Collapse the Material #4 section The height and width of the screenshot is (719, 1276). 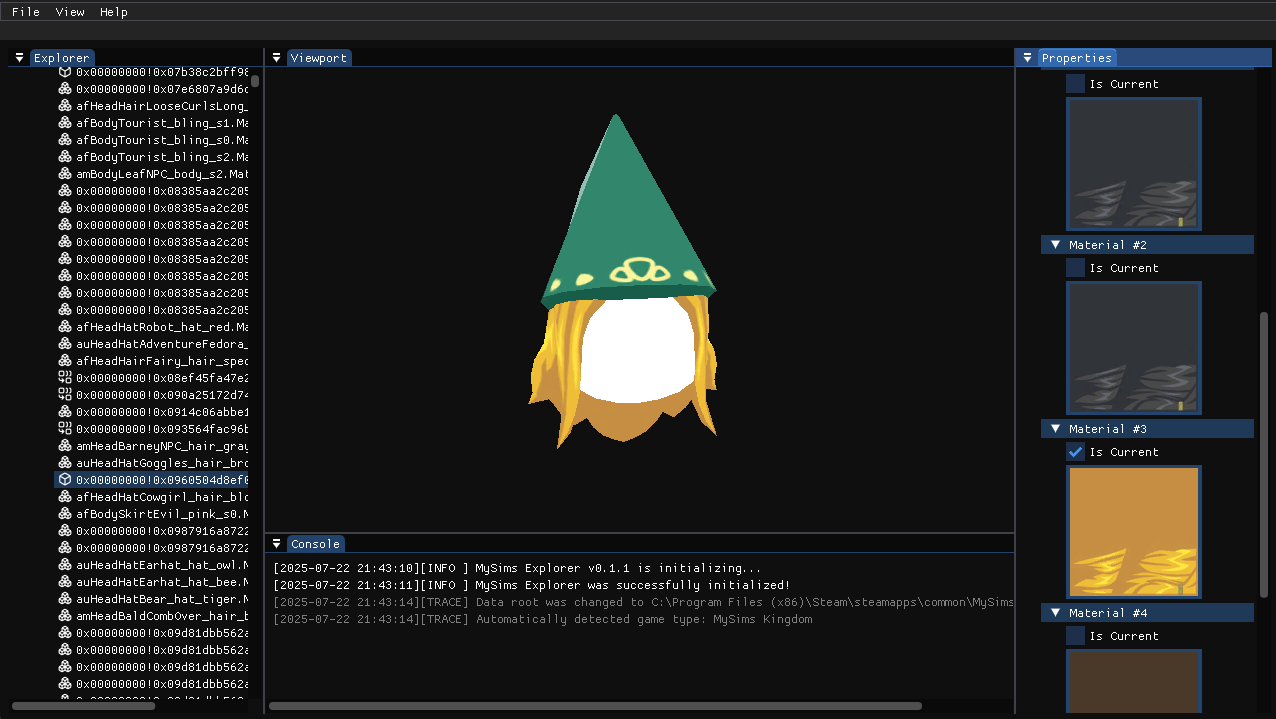click(1055, 612)
